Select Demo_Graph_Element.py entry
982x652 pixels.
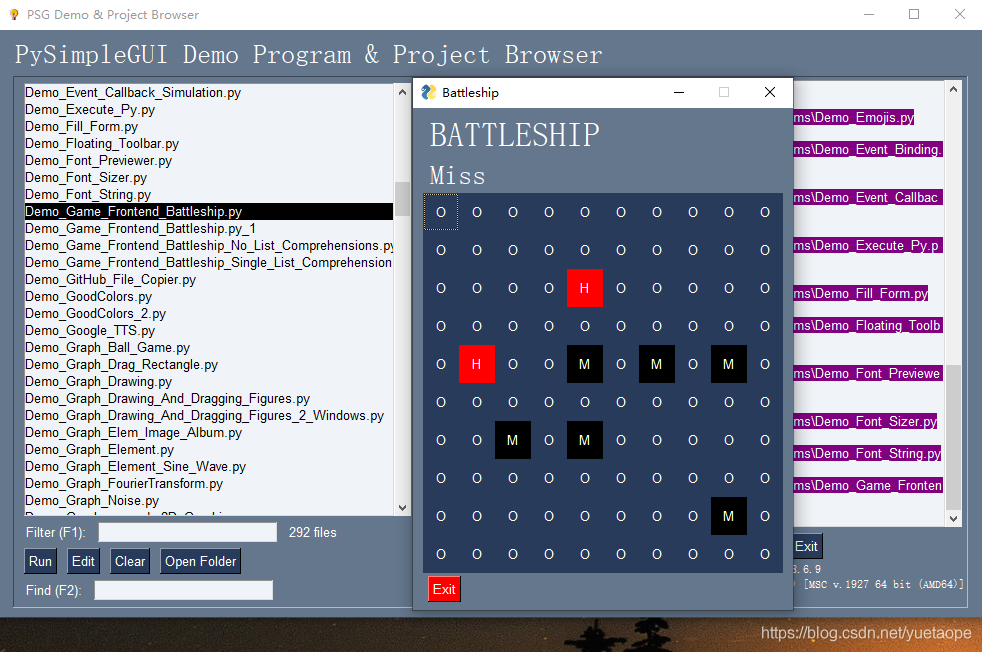pos(209,450)
